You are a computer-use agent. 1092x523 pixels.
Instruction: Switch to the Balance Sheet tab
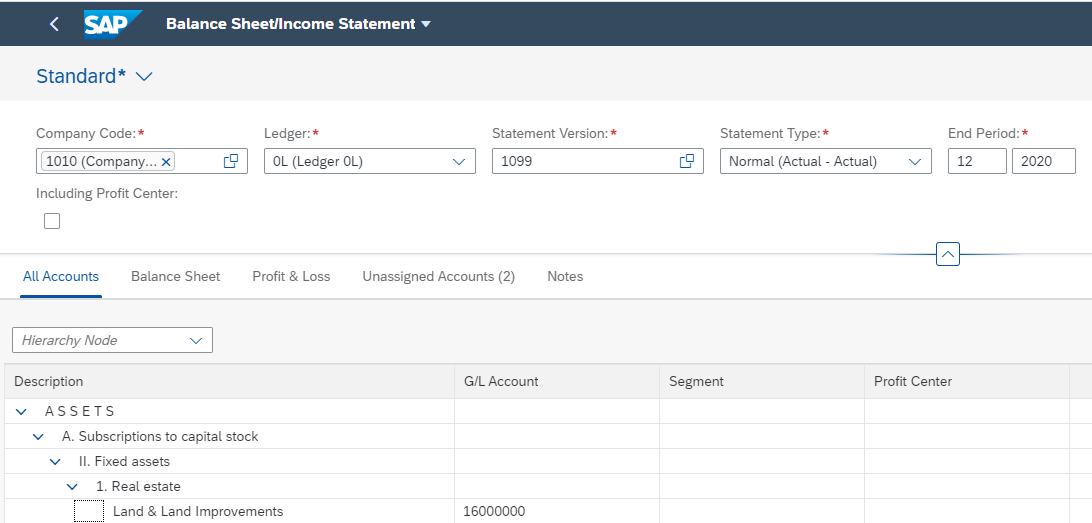176,276
